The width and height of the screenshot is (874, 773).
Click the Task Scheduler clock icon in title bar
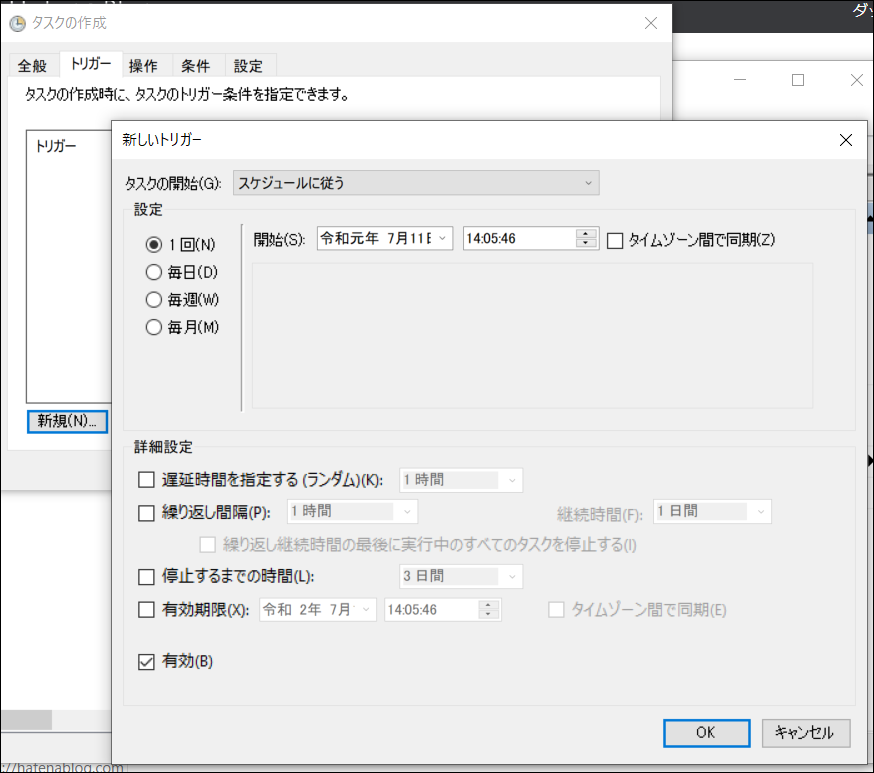(x=16, y=23)
